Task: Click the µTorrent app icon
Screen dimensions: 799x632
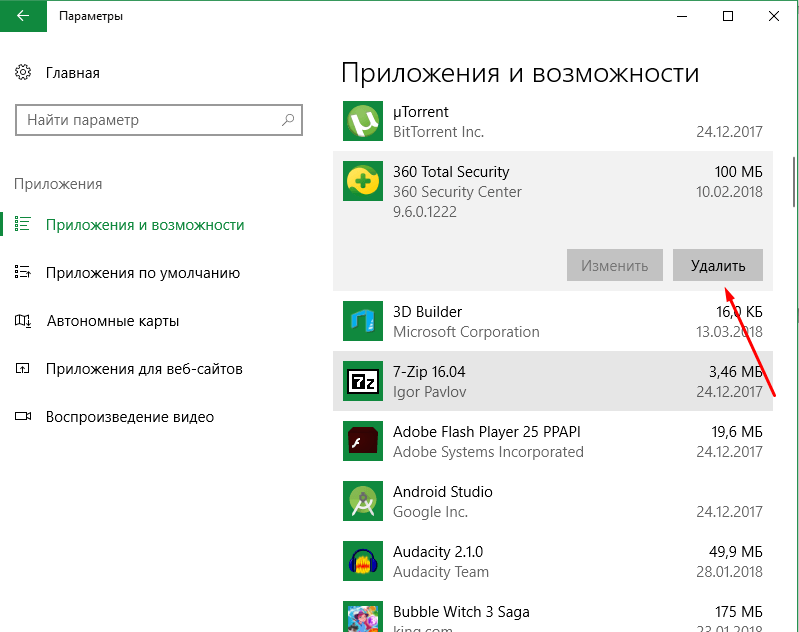Action: coord(363,121)
